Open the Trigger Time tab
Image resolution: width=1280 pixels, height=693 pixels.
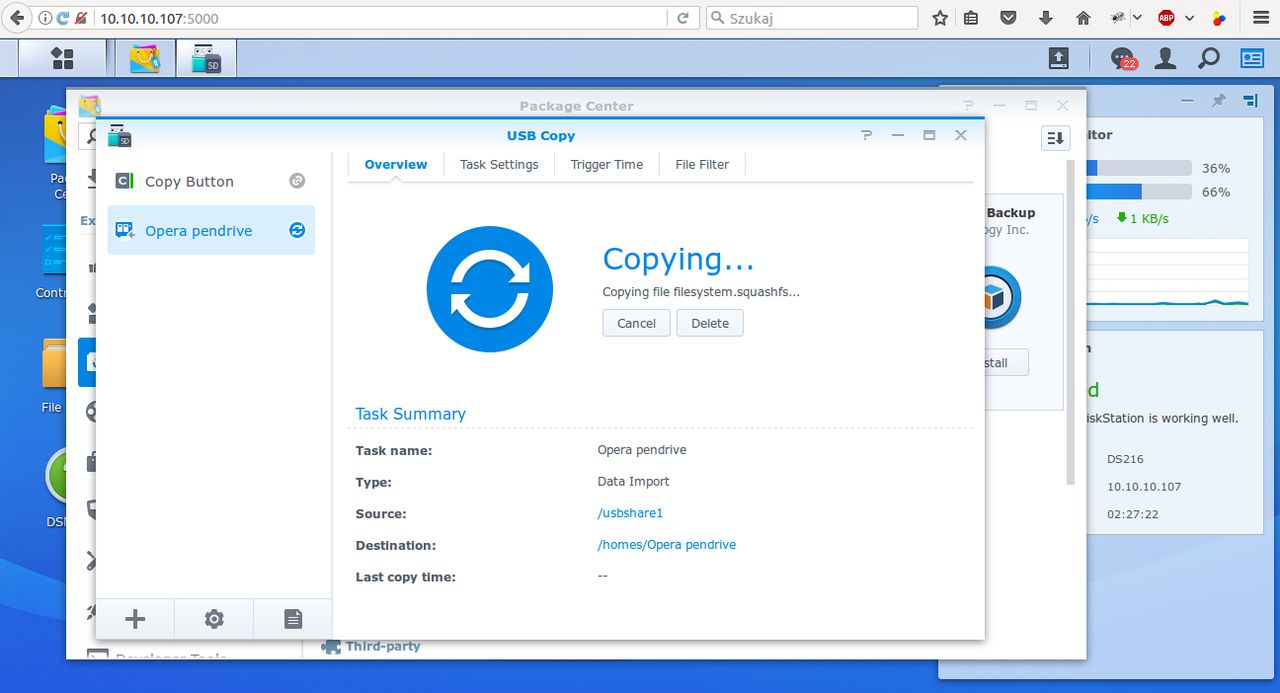pos(607,164)
